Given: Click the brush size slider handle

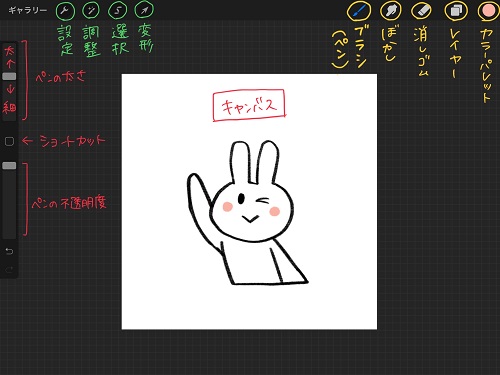Looking at the screenshot, I should (x=9, y=76).
